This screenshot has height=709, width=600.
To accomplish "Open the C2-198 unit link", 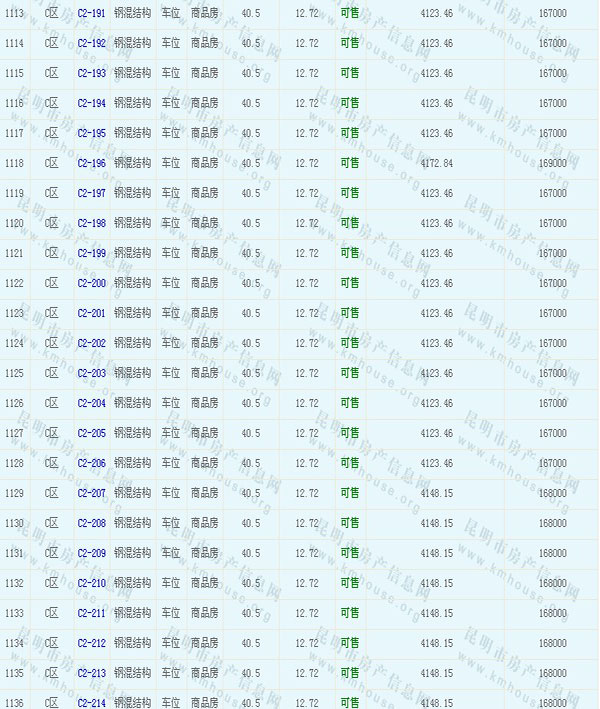I will click(x=91, y=224).
